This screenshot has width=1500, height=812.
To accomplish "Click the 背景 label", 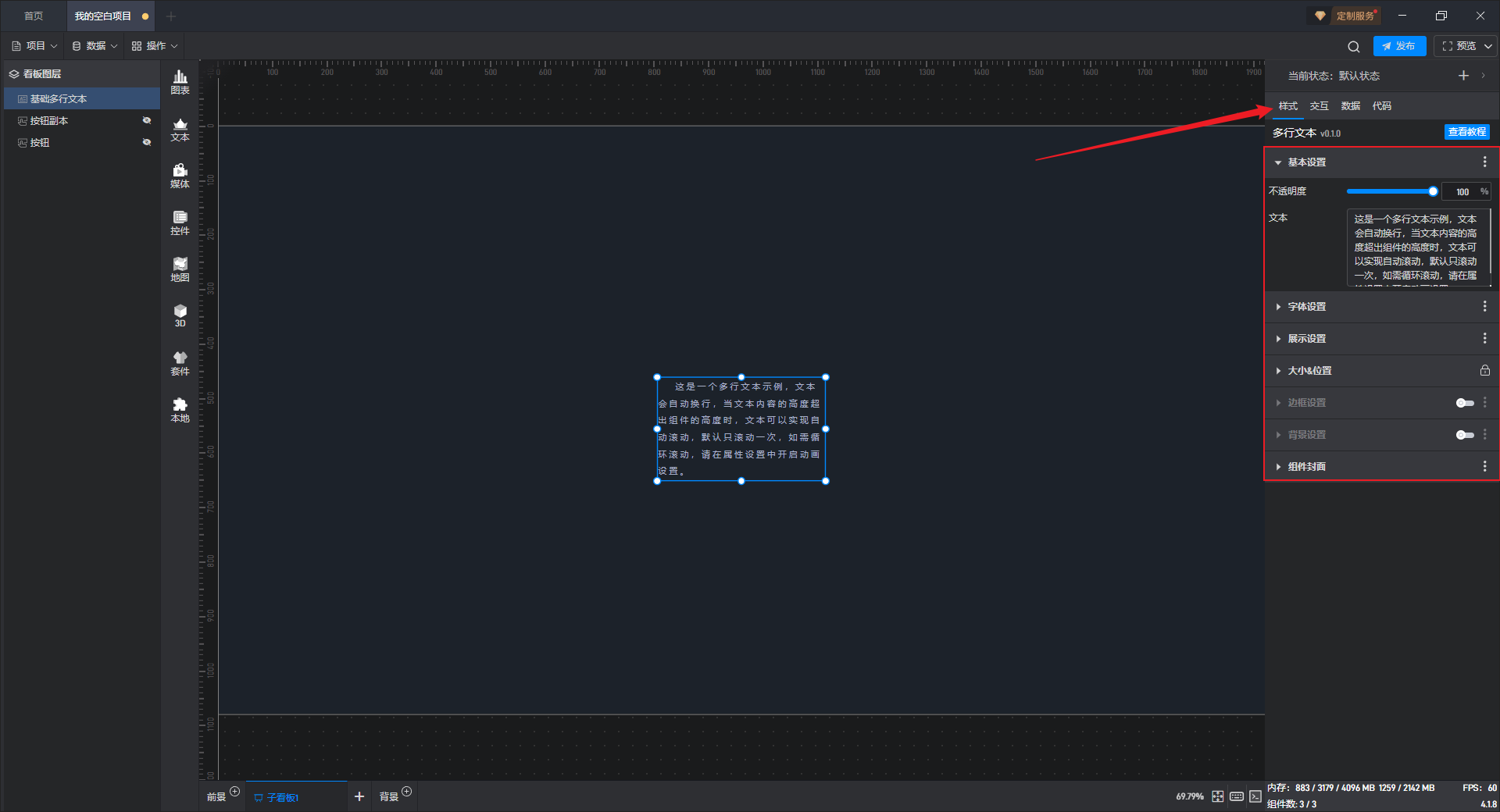I will click(x=389, y=797).
